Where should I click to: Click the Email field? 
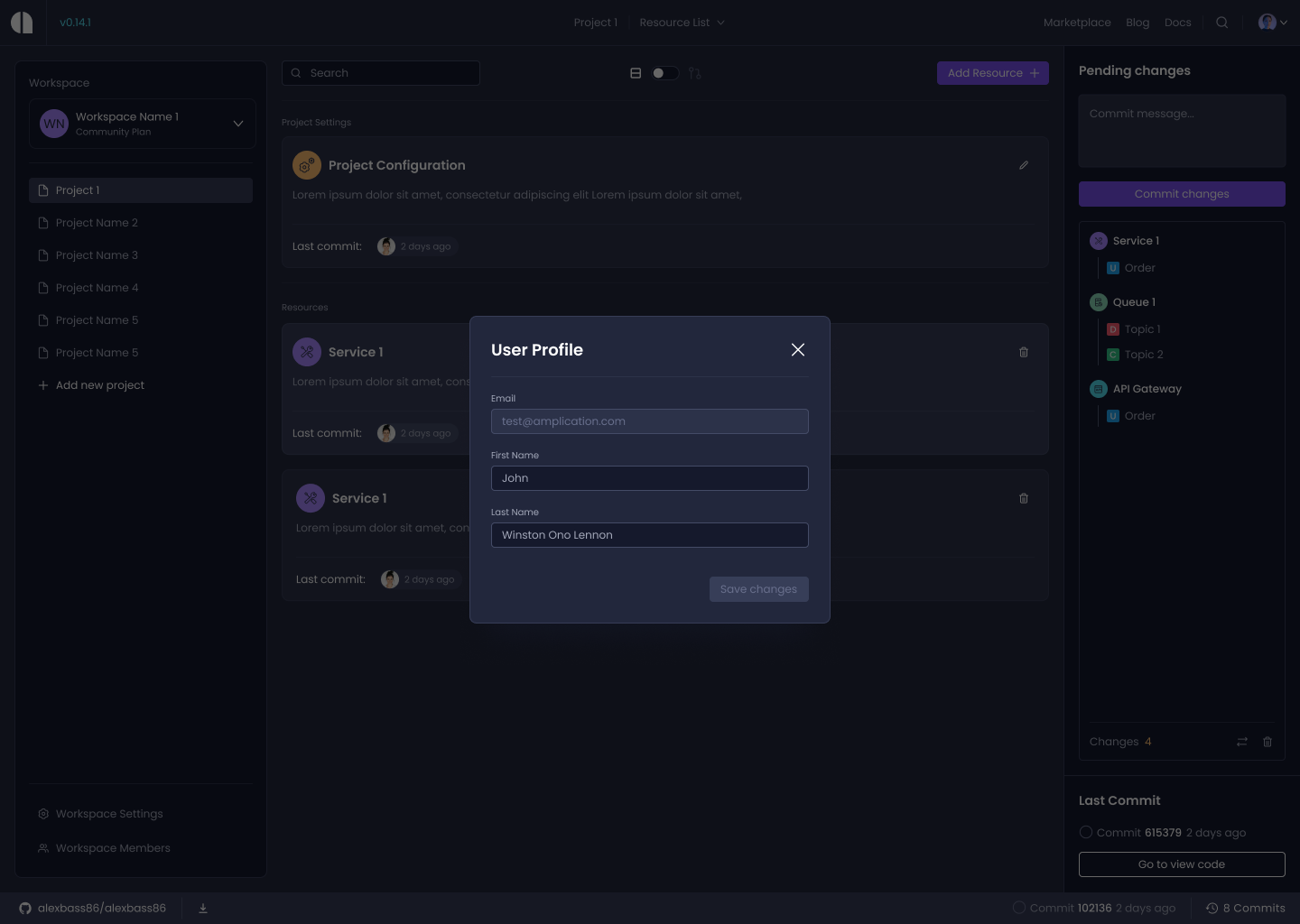pyautogui.click(x=650, y=421)
